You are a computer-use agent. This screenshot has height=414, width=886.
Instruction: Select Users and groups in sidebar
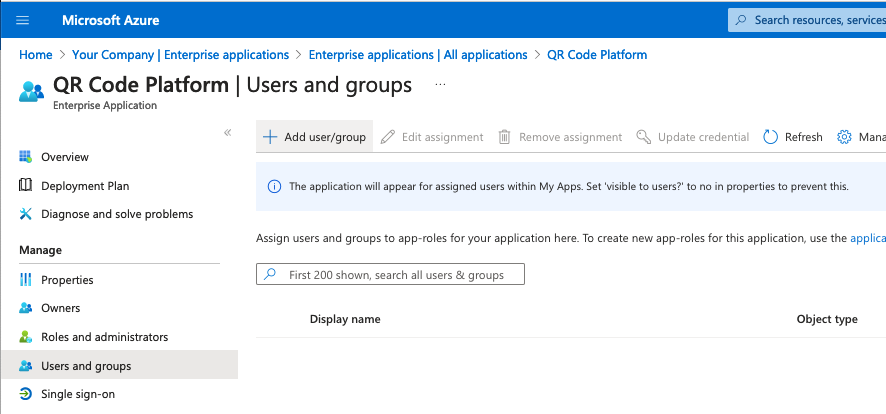coord(119,365)
